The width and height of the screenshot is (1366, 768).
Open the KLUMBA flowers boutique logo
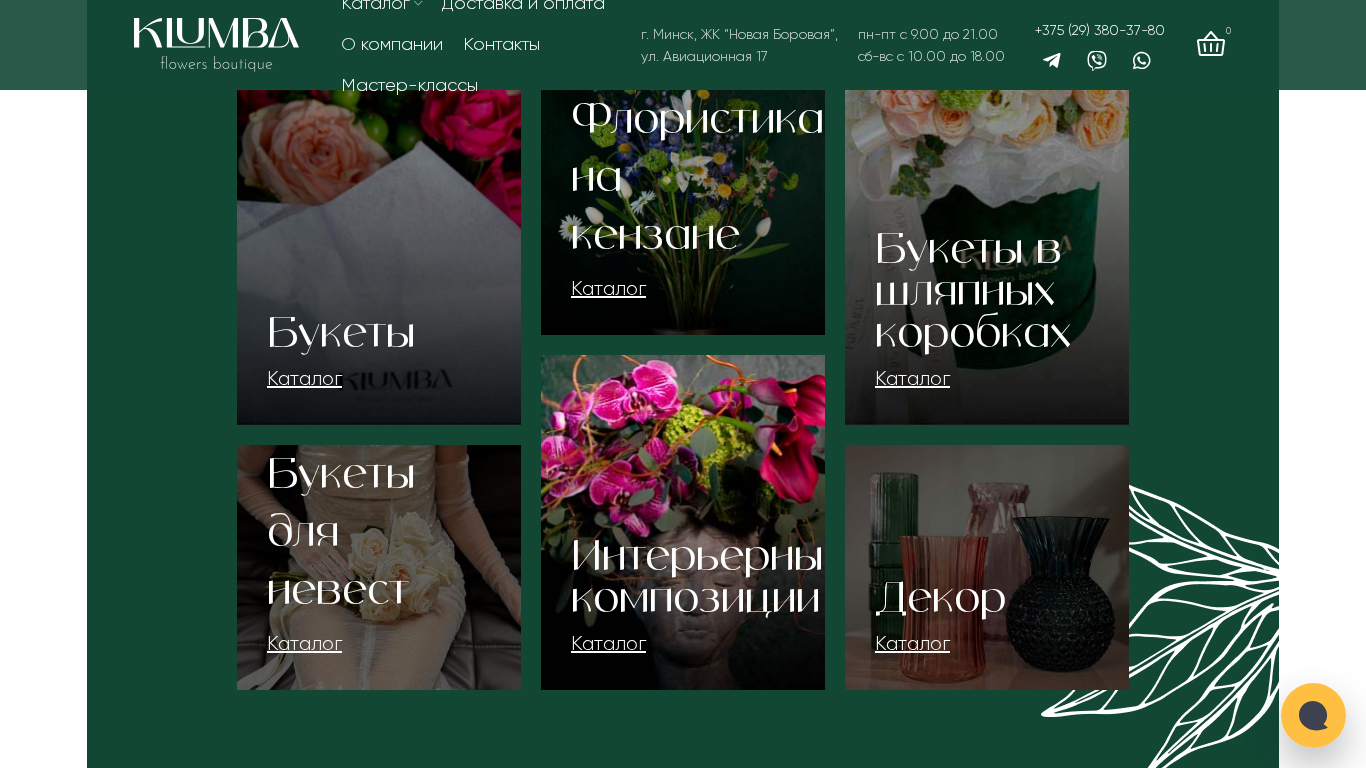(x=216, y=44)
